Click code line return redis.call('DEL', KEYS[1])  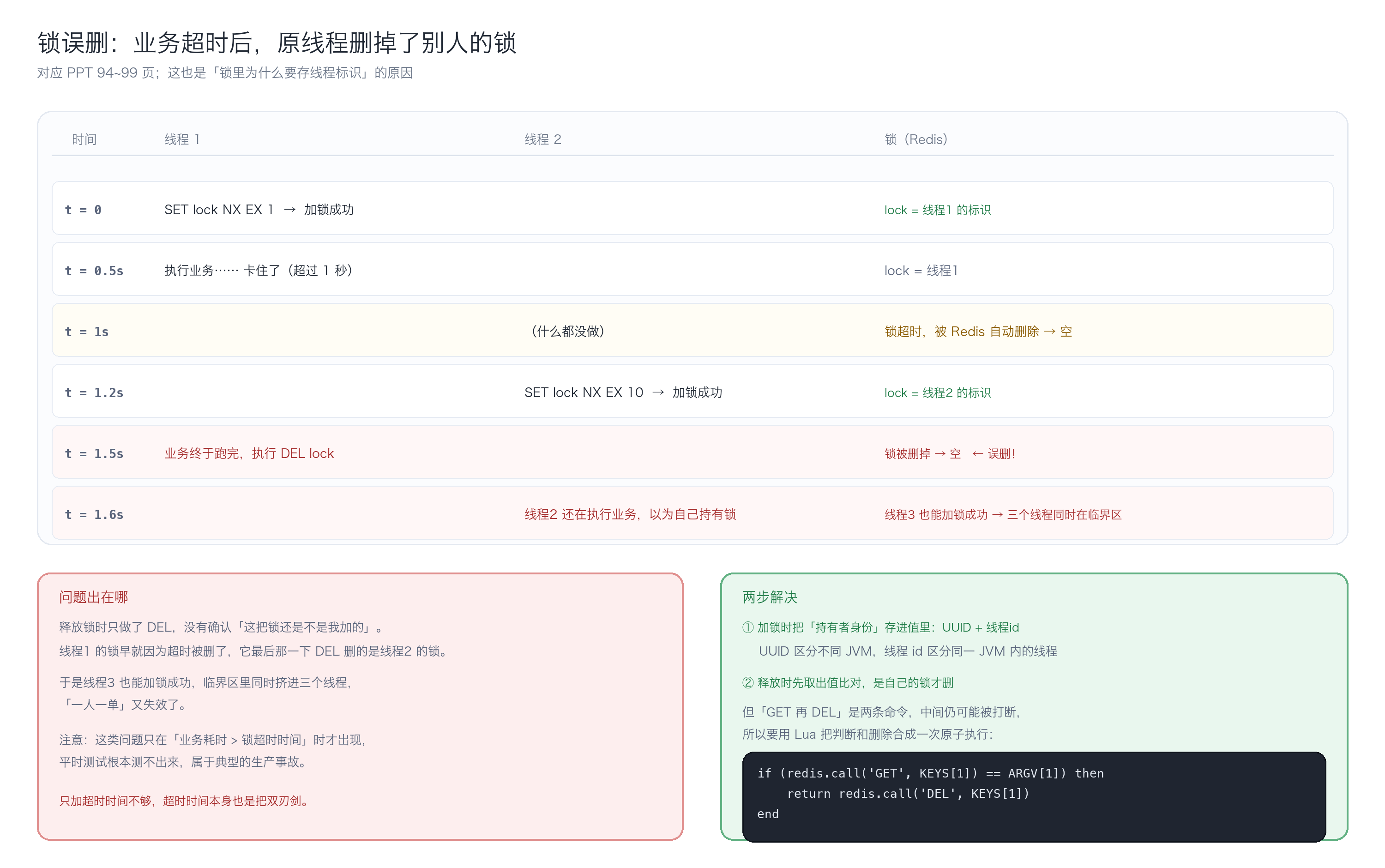[x=908, y=793]
